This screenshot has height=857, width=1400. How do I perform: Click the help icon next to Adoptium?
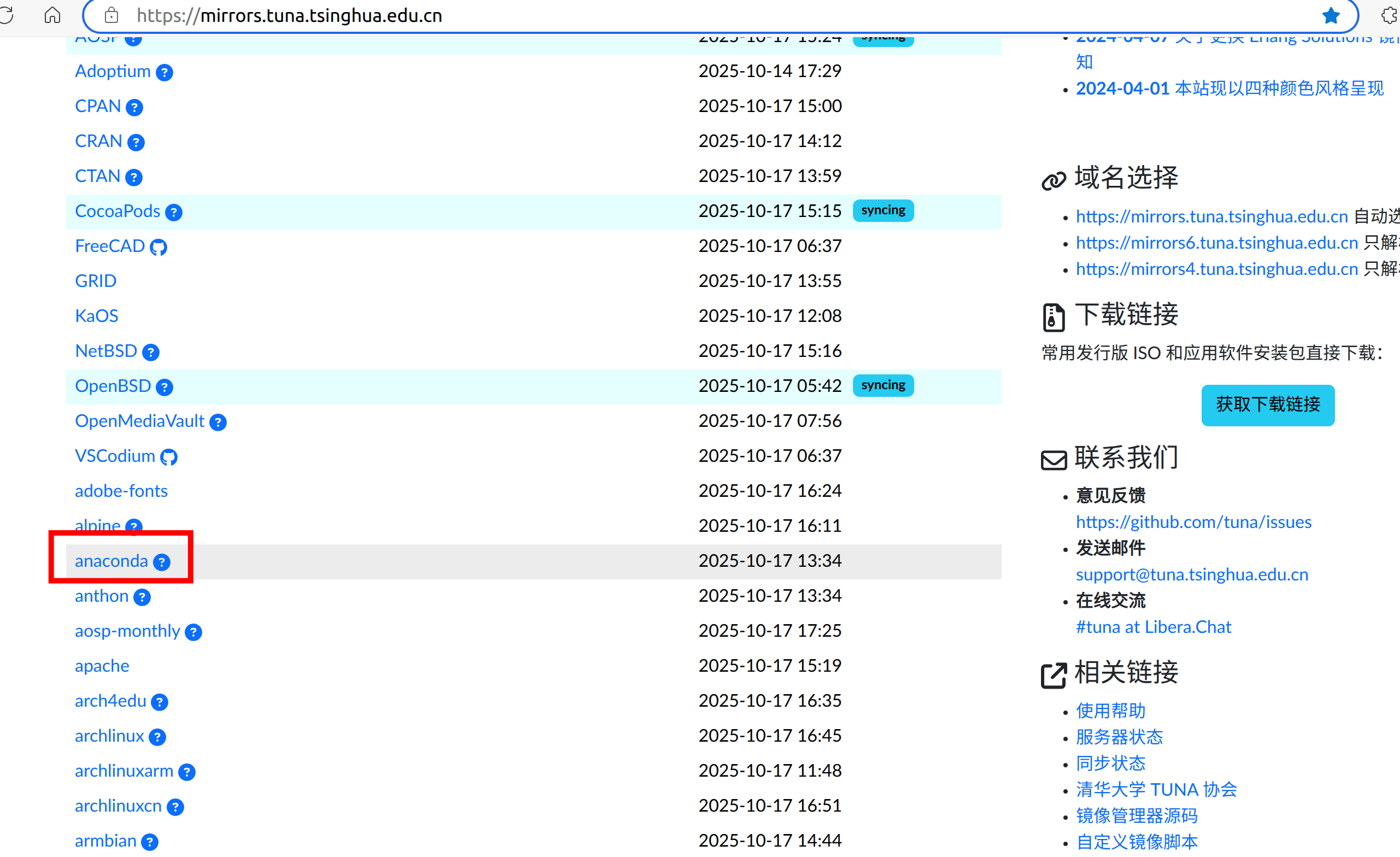click(164, 73)
